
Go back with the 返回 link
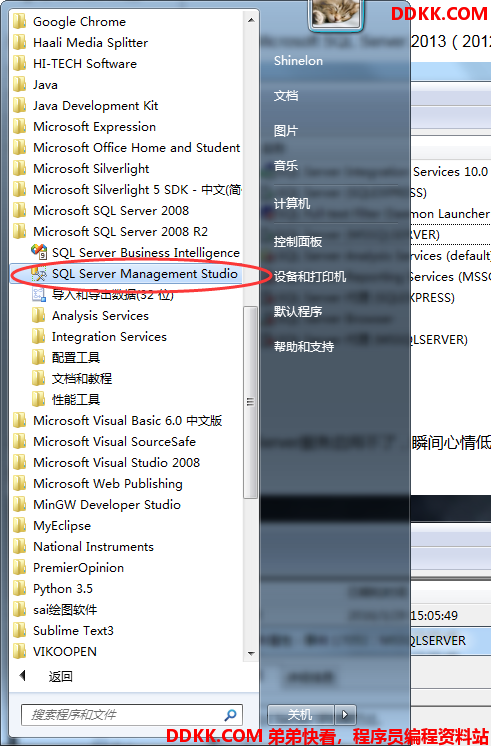[x=60, y=676]
